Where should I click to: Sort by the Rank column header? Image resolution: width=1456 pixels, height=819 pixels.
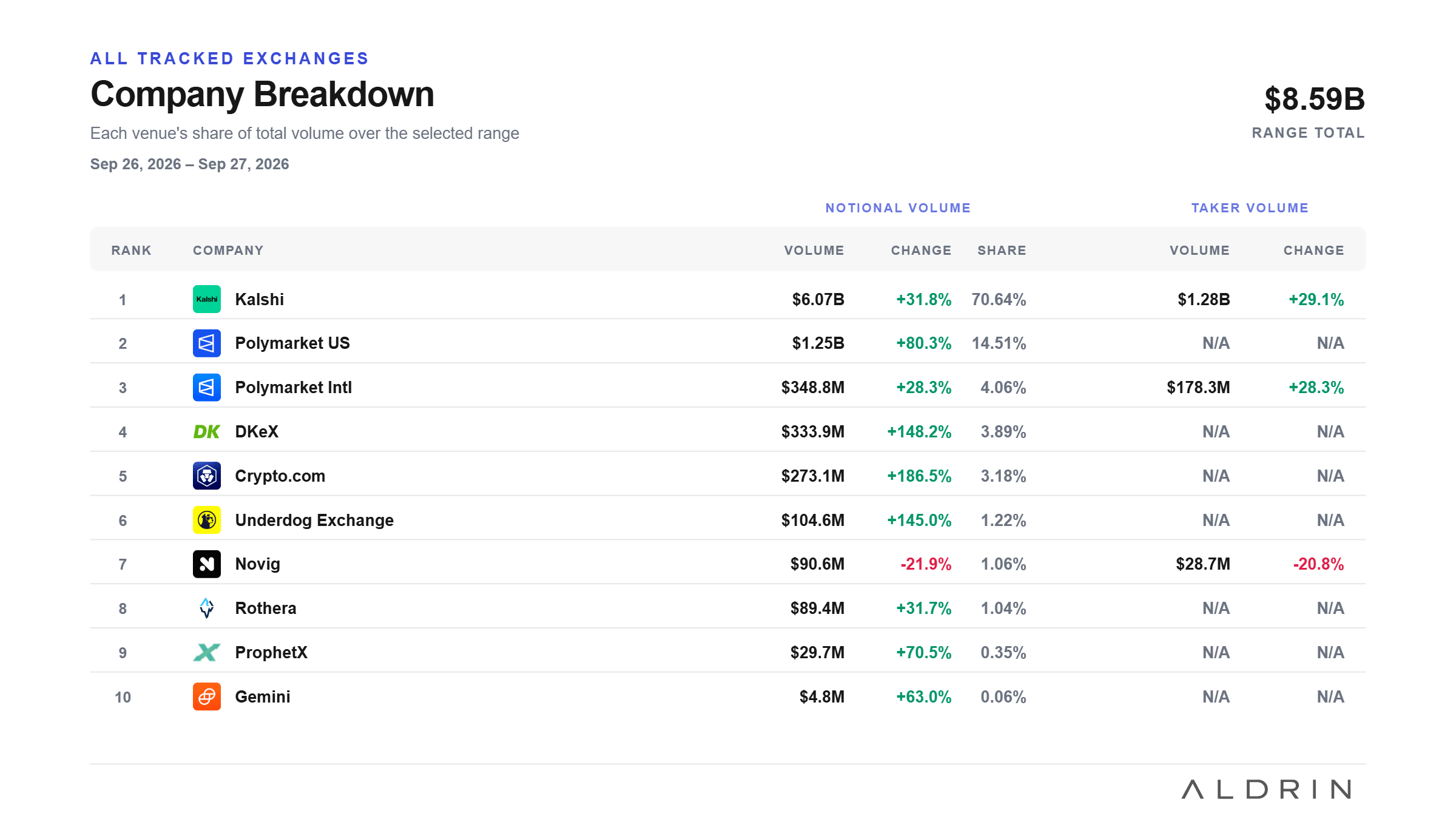click(131, 251)
